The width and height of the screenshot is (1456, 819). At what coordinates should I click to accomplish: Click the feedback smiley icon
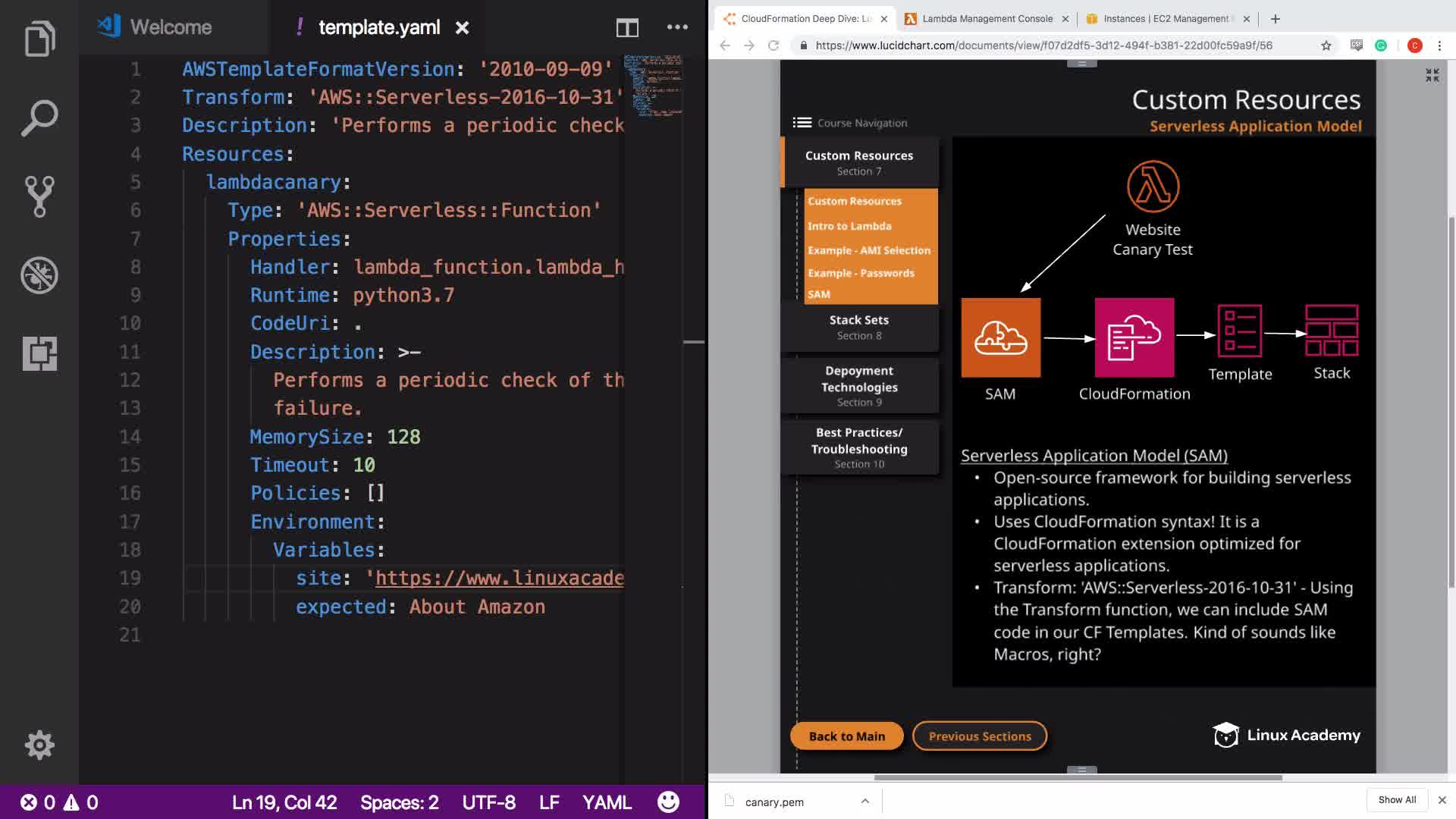668,802
